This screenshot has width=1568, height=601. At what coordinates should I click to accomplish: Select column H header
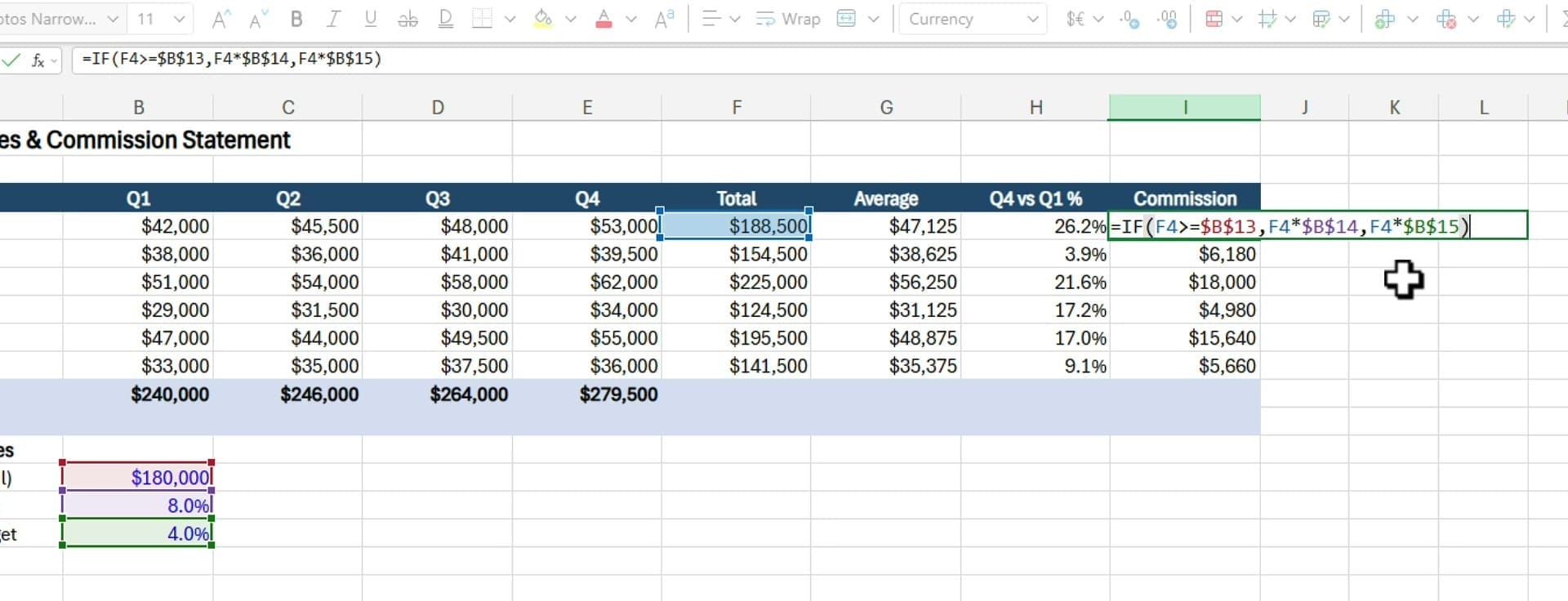tap(1036, 107)
